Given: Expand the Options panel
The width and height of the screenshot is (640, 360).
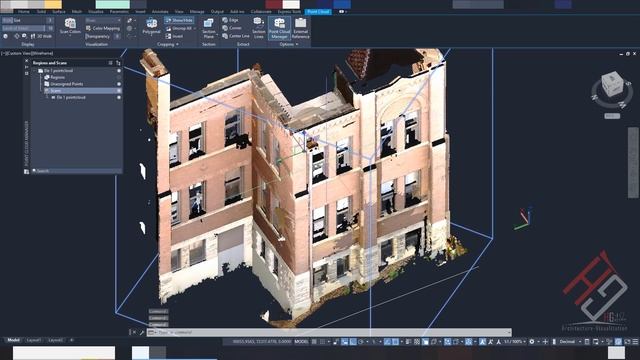Looking at the screenshot, I should coord(289,44).
